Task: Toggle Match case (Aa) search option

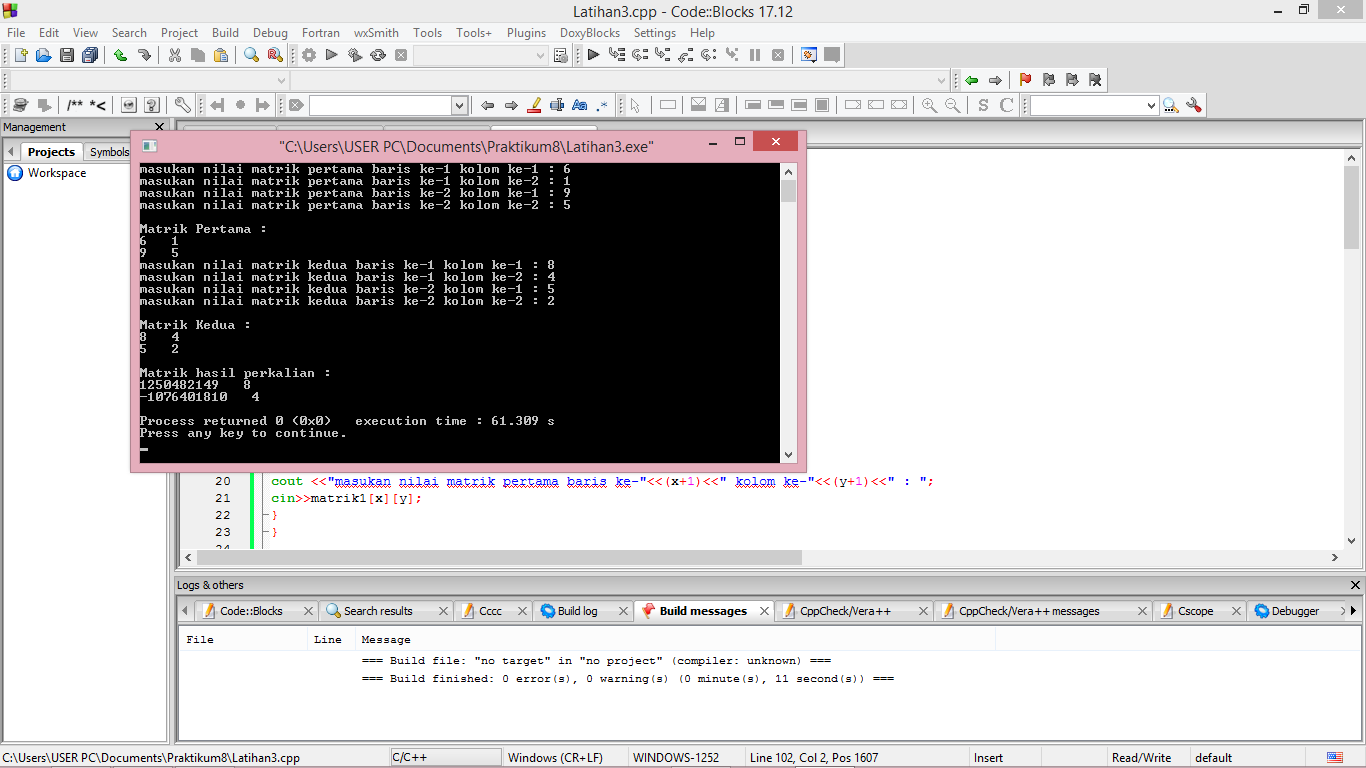Action: coord(580,105)
